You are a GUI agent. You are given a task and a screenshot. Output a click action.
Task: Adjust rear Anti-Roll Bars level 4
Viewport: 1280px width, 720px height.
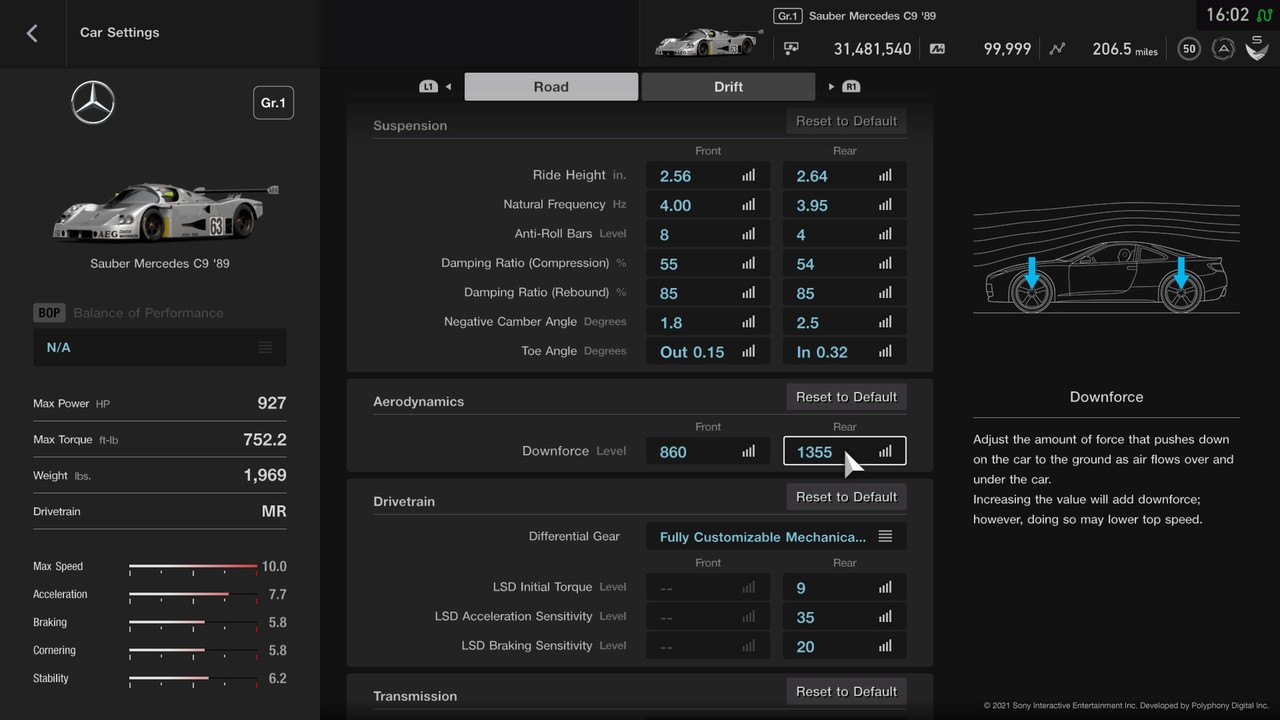click(x=845, y=234)
